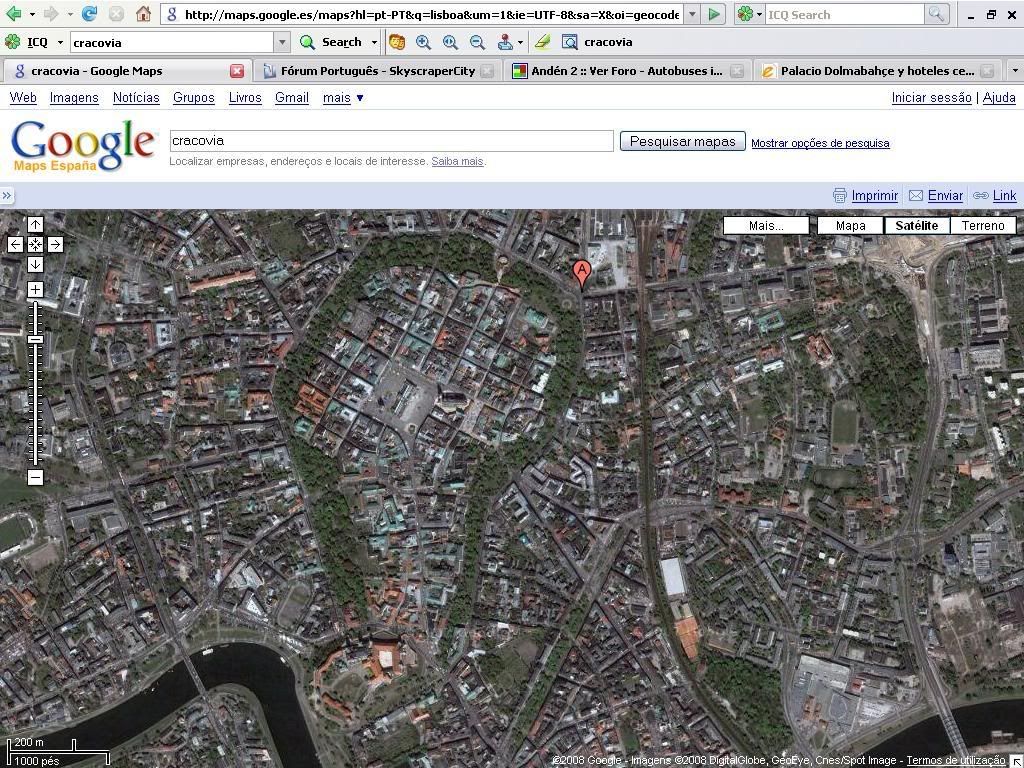Click the Google Maps search field containing cracovia
1024x768 pixels.
click(x=390, y=141)
